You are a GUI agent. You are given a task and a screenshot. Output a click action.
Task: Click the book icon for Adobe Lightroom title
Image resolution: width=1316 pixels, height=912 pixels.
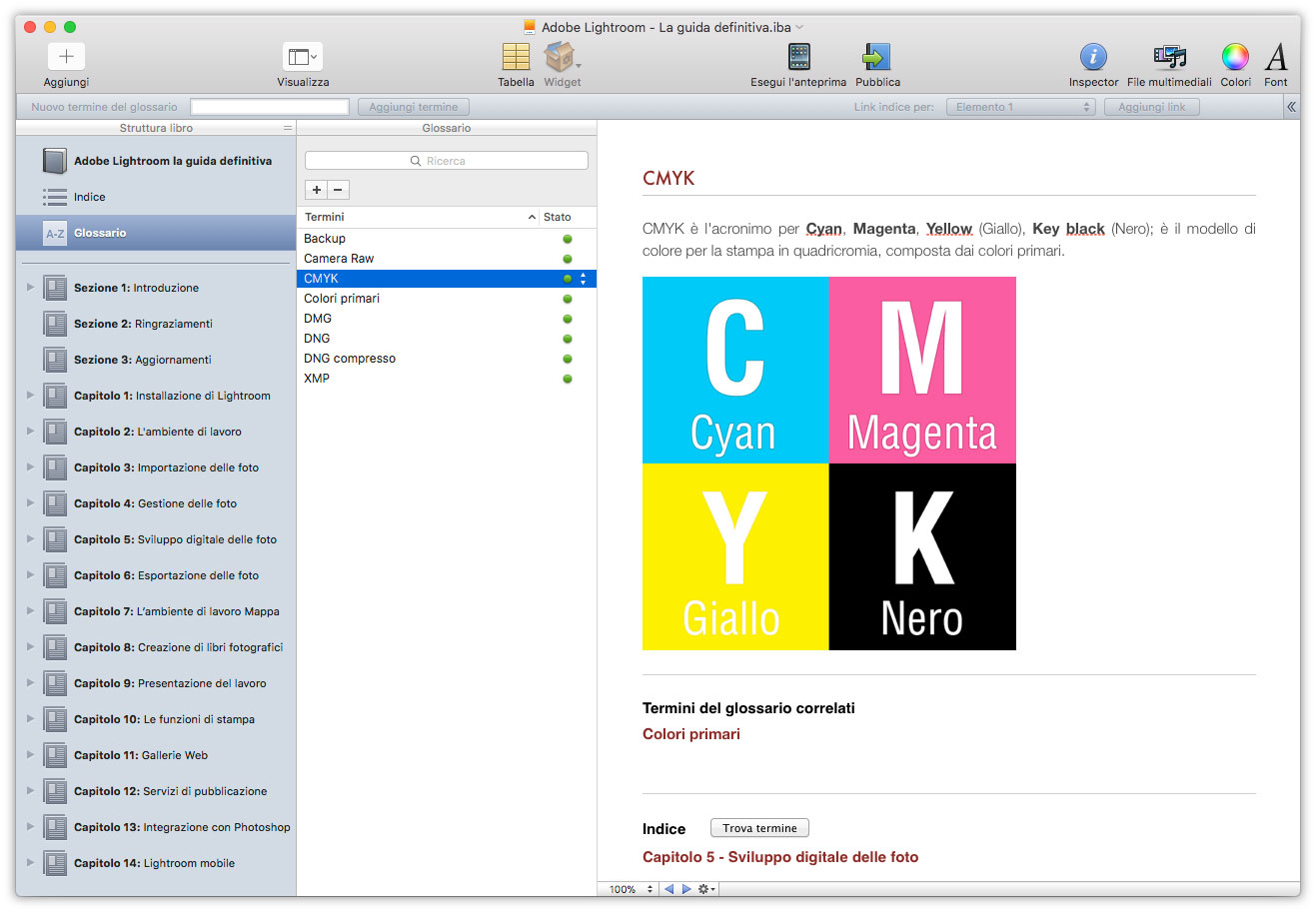point(55,161)
